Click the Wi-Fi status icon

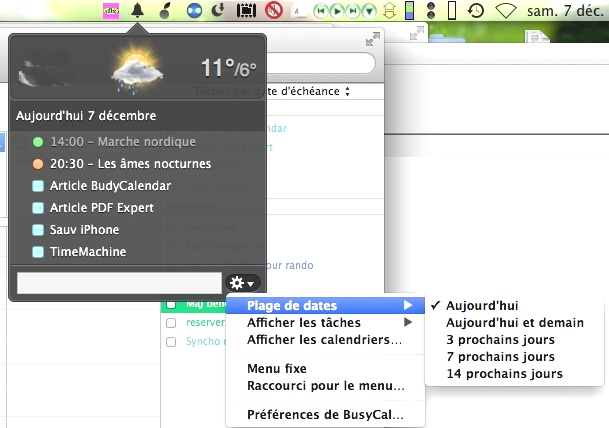(507, 12)
